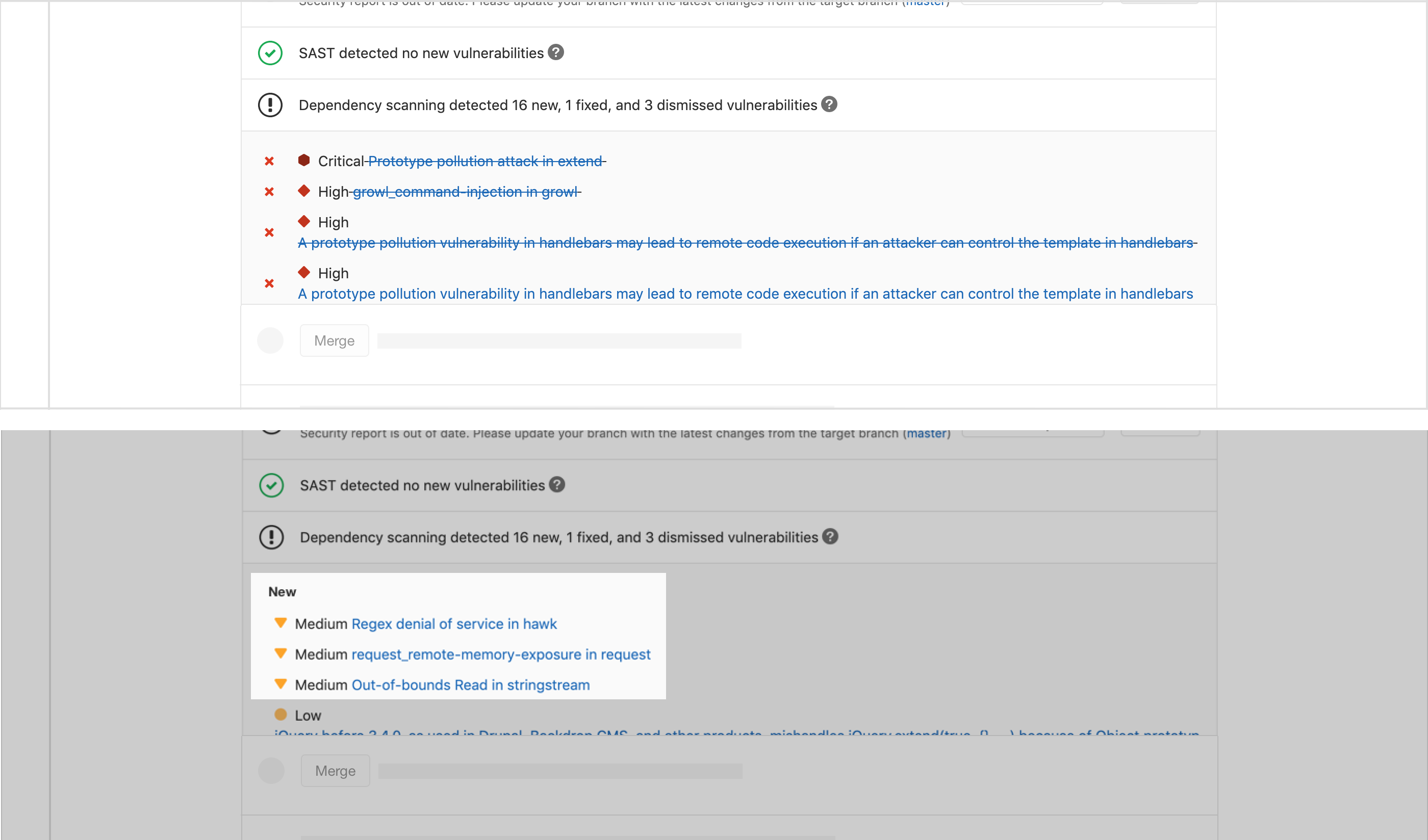Open the non-struck handlebars prototype pollution link

[x=745, y=294]
